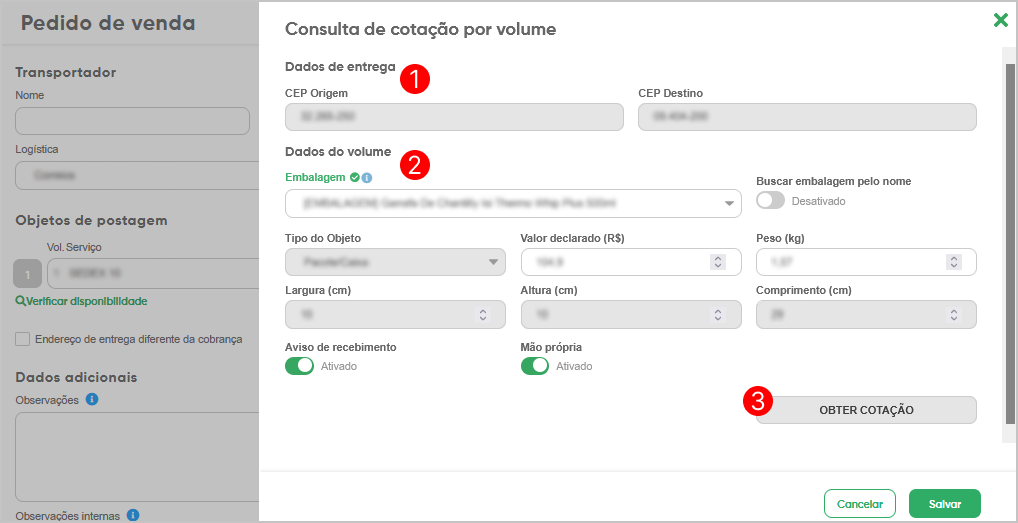The image size is (1018, 523).
Task: Click the Dados de entrega heading
Action: tap(340, 66)
